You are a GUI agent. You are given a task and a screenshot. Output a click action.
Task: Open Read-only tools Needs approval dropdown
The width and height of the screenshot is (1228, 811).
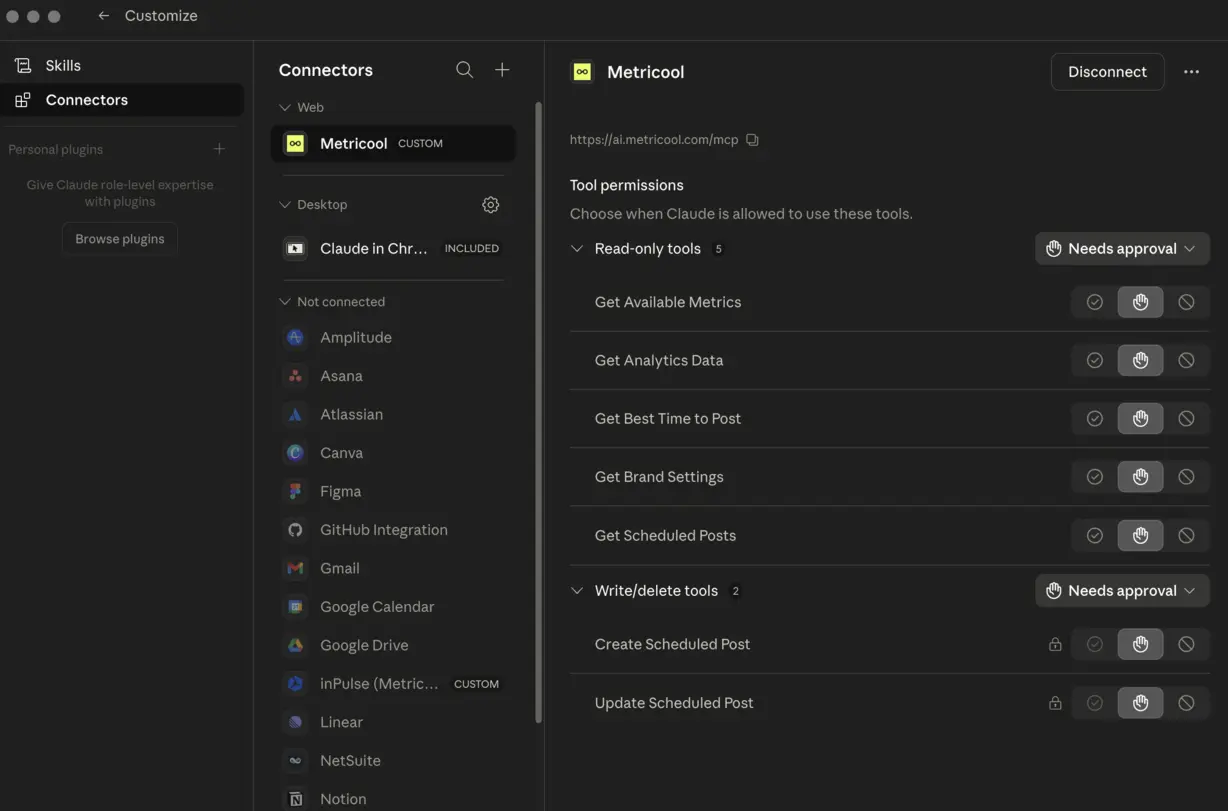point(1122,249)
